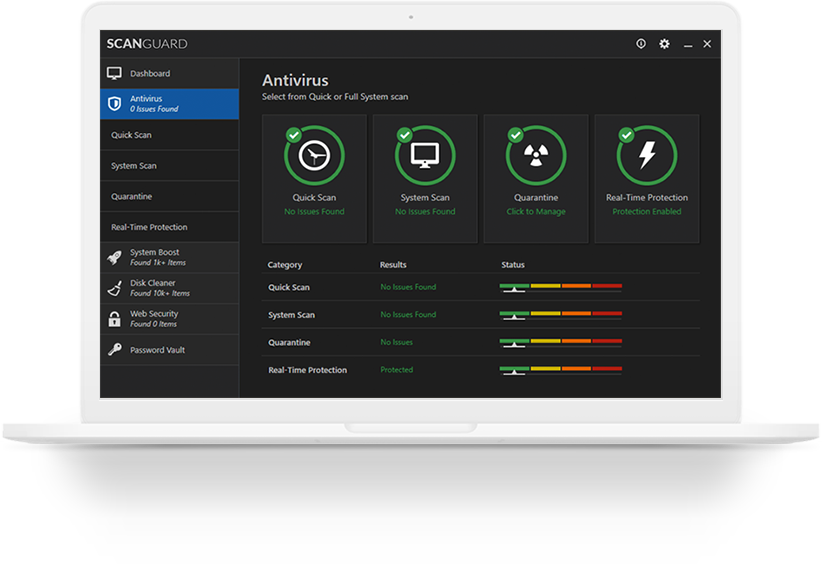The width and height of the screenshot is (822, 564).
Task: Select Quarantine in the sidebar submenu
Action: pyautogui.click(x=169, y=196)
